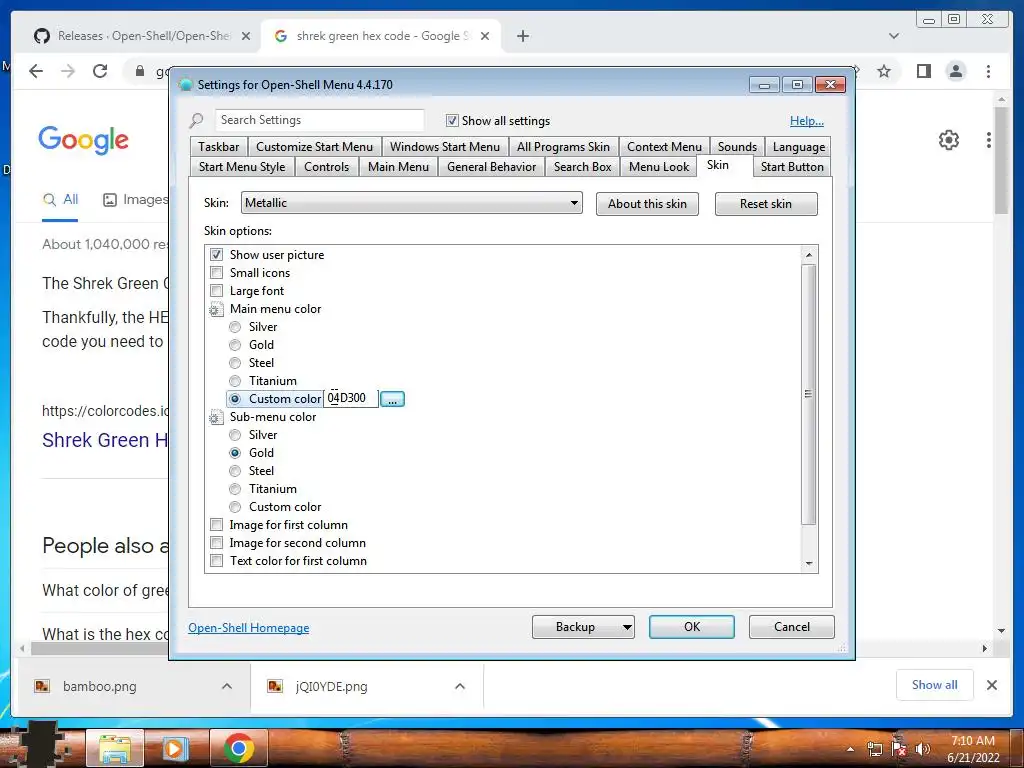Expand bamboo.png download options chevron
The height and width of the screenshot is (768, 1024).
pos(227,686)
